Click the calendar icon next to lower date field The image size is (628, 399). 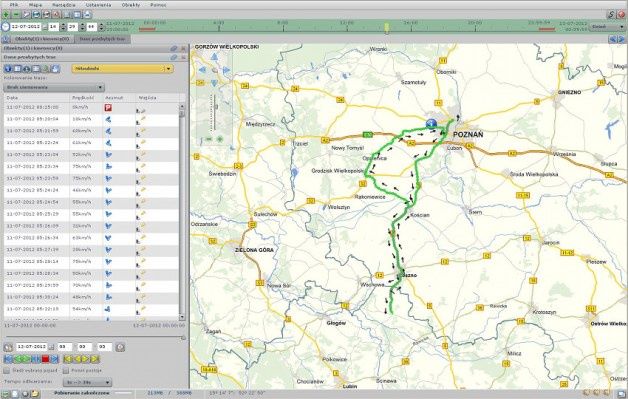point(51,347)
